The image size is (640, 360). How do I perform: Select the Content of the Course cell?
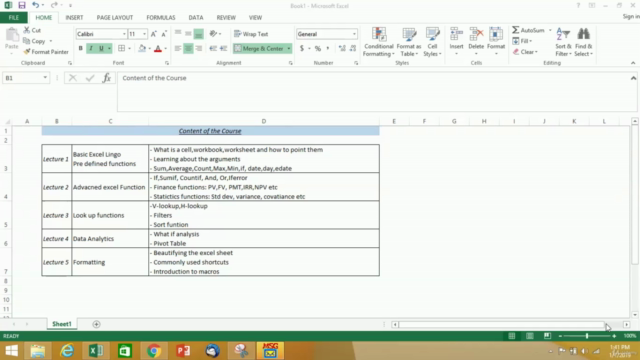coord(210,131)
